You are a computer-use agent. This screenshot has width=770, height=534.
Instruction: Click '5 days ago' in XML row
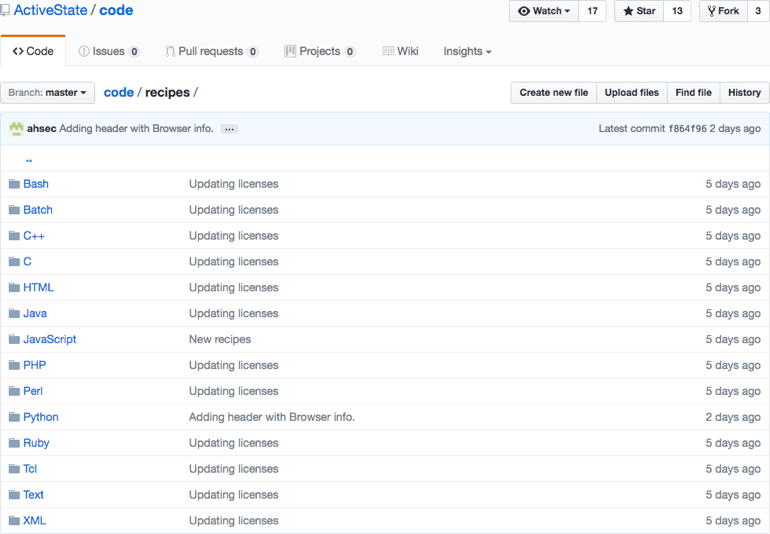coord(733,521)
